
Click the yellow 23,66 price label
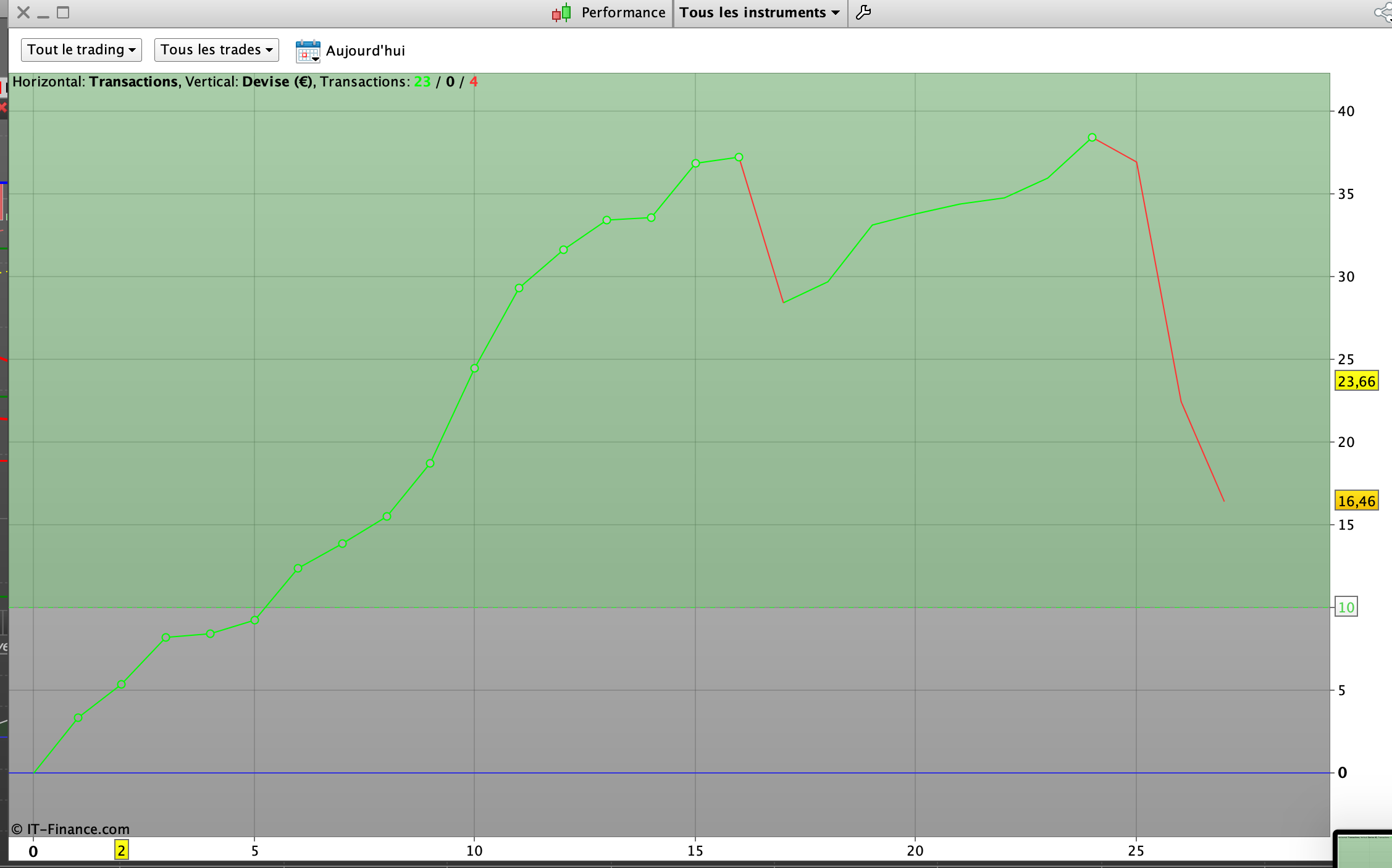pyautogui.click(x=1356, y=381)
